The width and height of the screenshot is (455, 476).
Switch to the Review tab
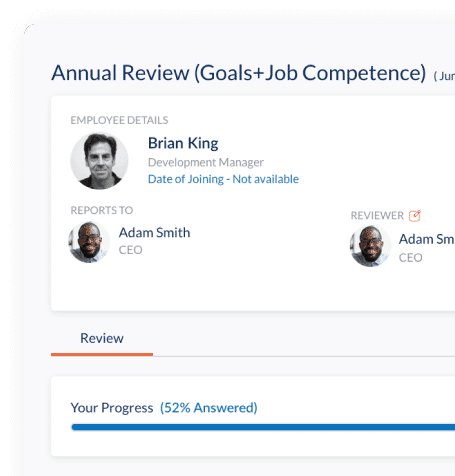coord(102,338)
